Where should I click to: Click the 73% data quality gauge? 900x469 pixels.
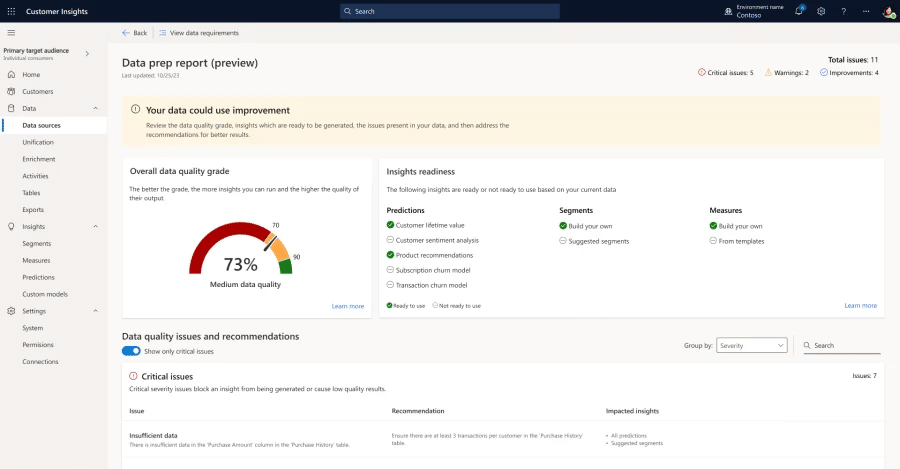point(241,250)
